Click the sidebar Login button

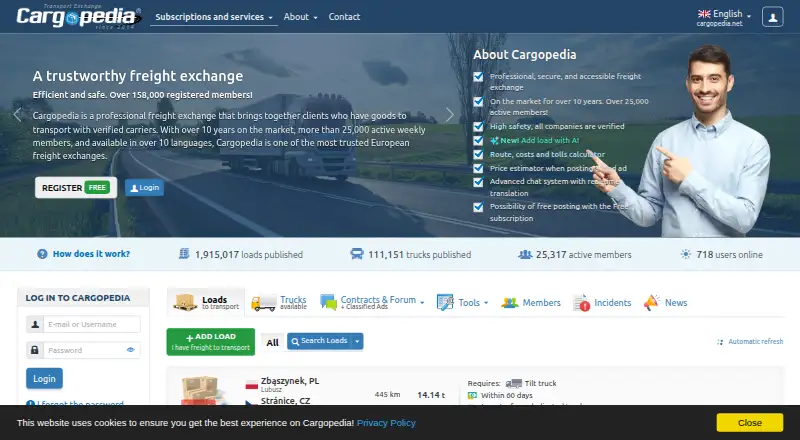44,379
